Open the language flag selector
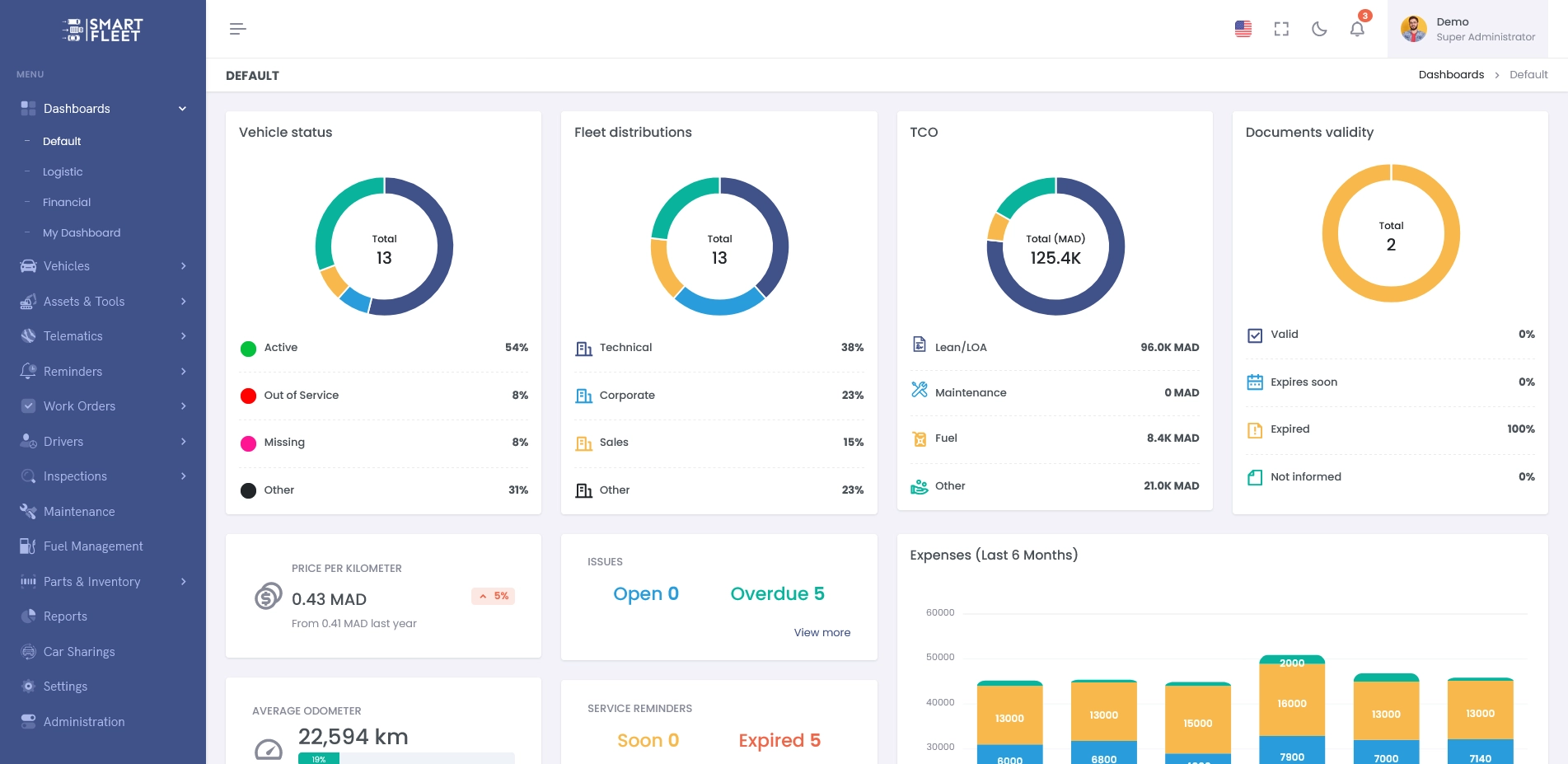Screen dimensions: 1568x764 tap(1243, 29)
